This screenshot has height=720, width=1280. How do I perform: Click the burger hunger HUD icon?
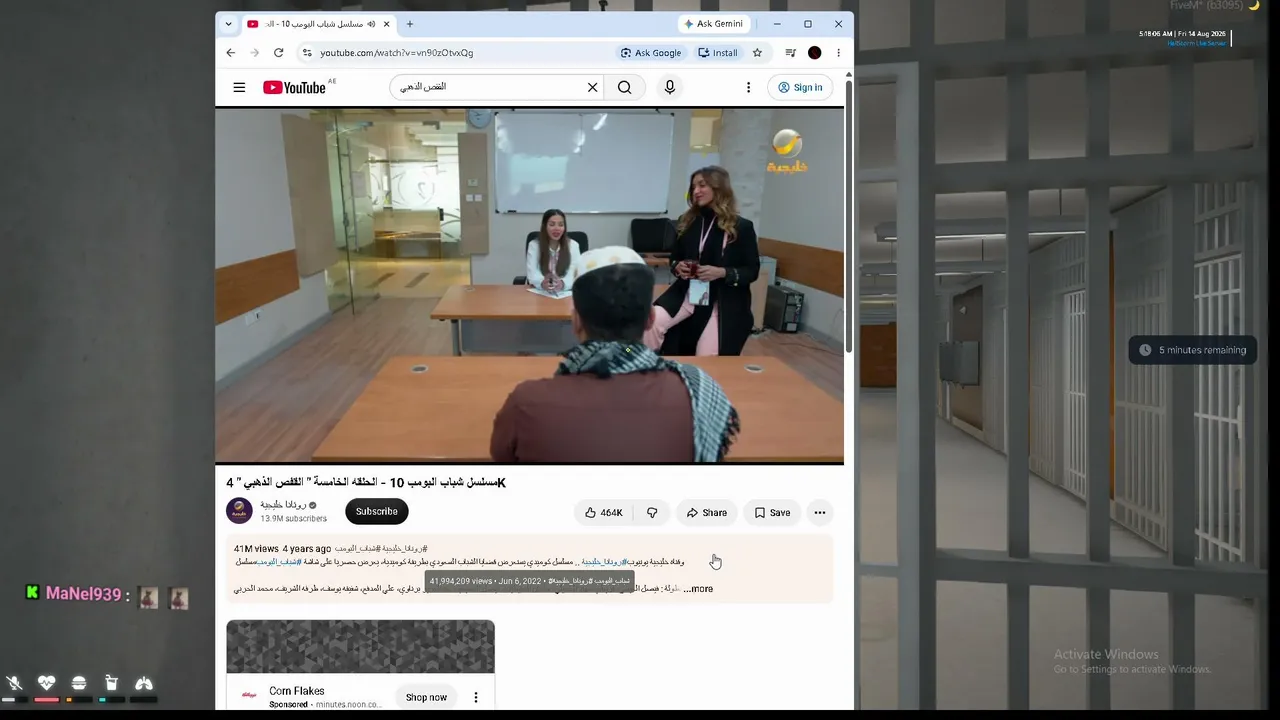click(x=79, y=683)
